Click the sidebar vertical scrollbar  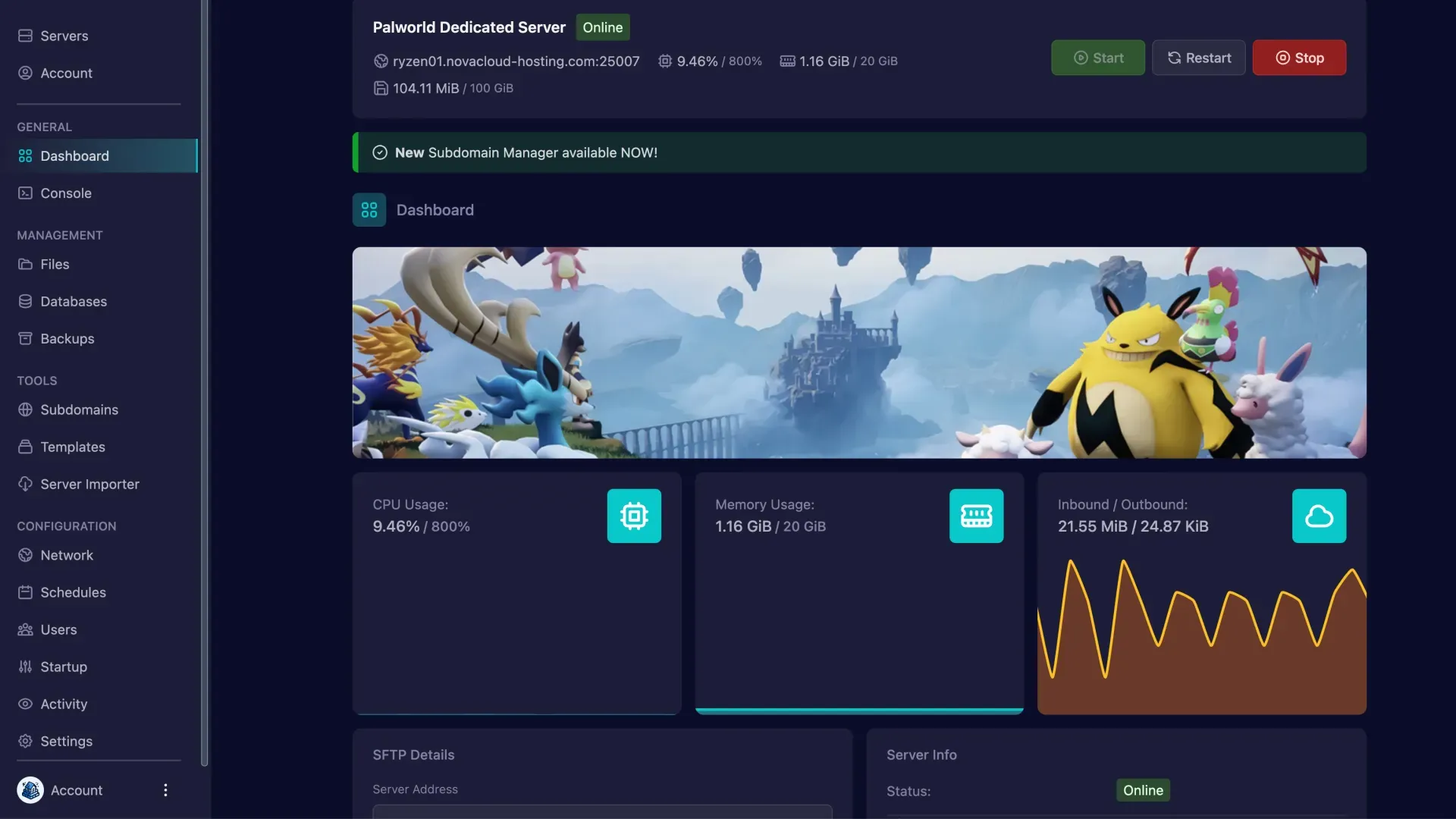(204, 383)
